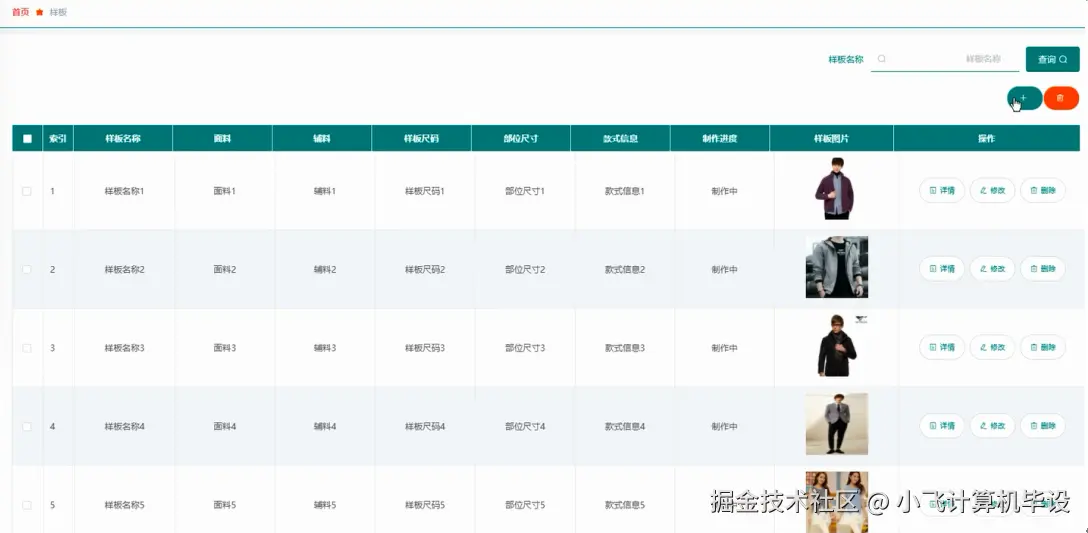Select cell 款式信息1
The height and width of the screenshot is (533, 1088).
624,191
